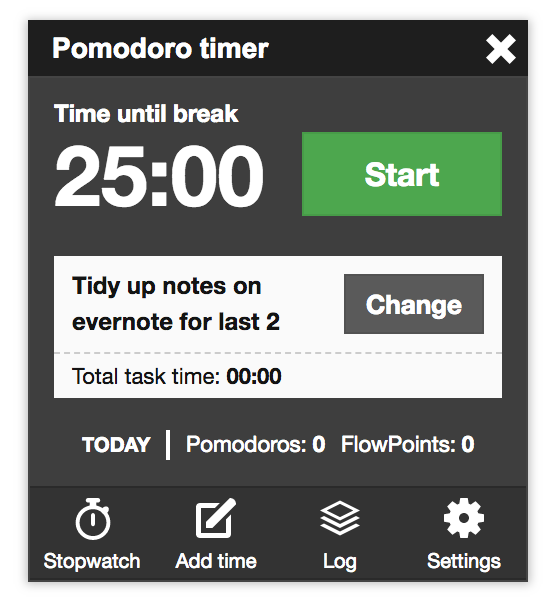Click the FlowPoints: 0 counter
The height and width of the screenshot is (608, 558).
pos(408,444)
